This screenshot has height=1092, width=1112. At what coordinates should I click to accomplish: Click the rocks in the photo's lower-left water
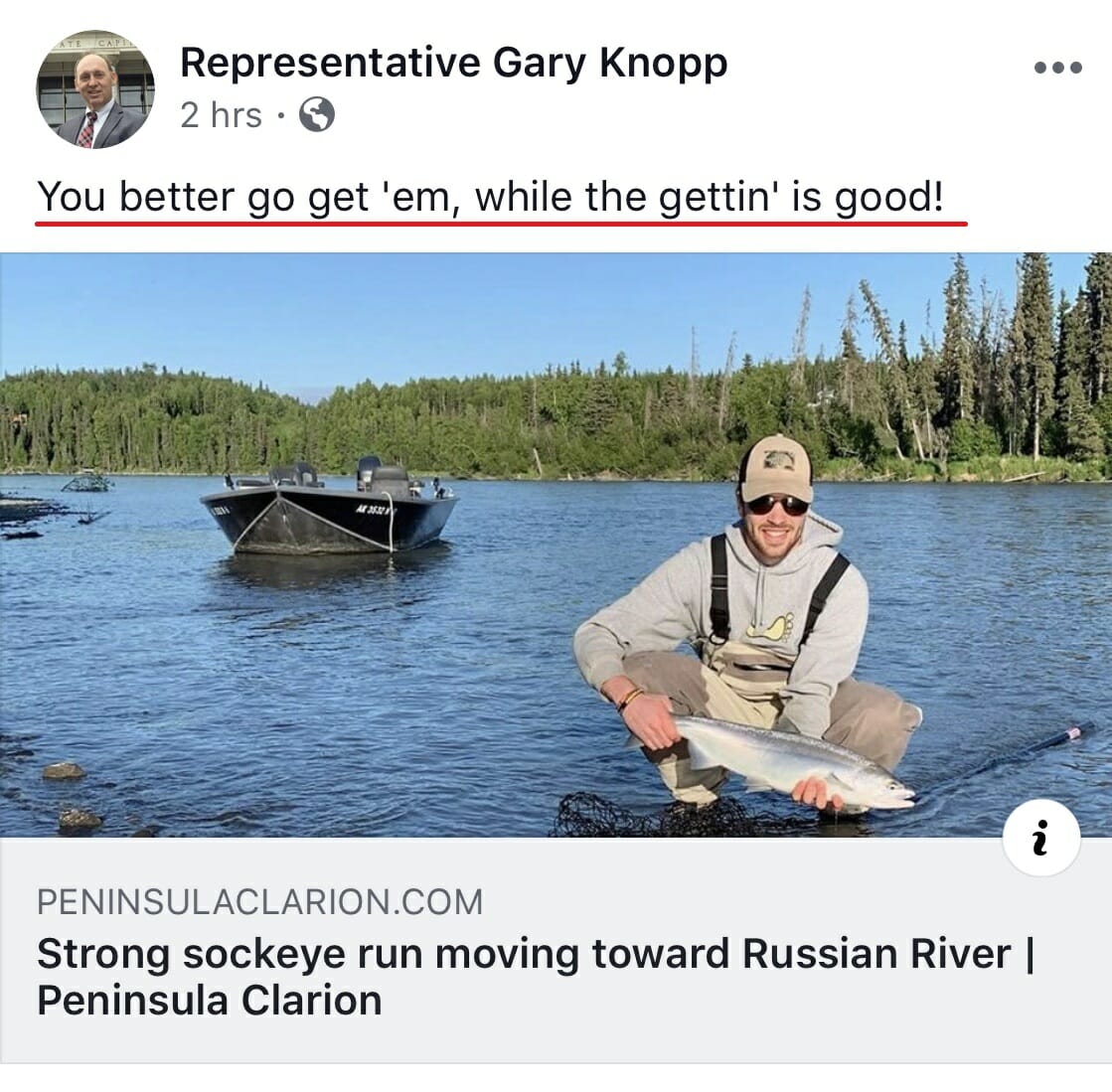(71, 794)
